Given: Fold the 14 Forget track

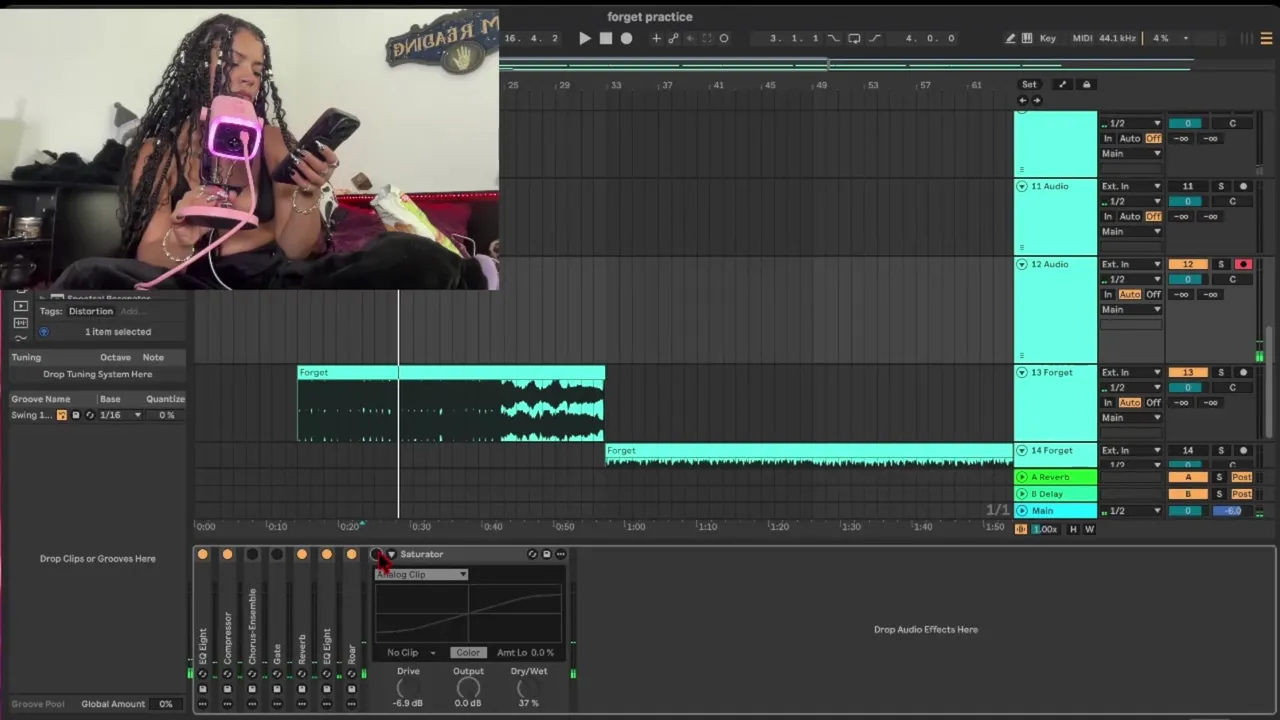Looking at the screenshot, I should coord(1022,450).
